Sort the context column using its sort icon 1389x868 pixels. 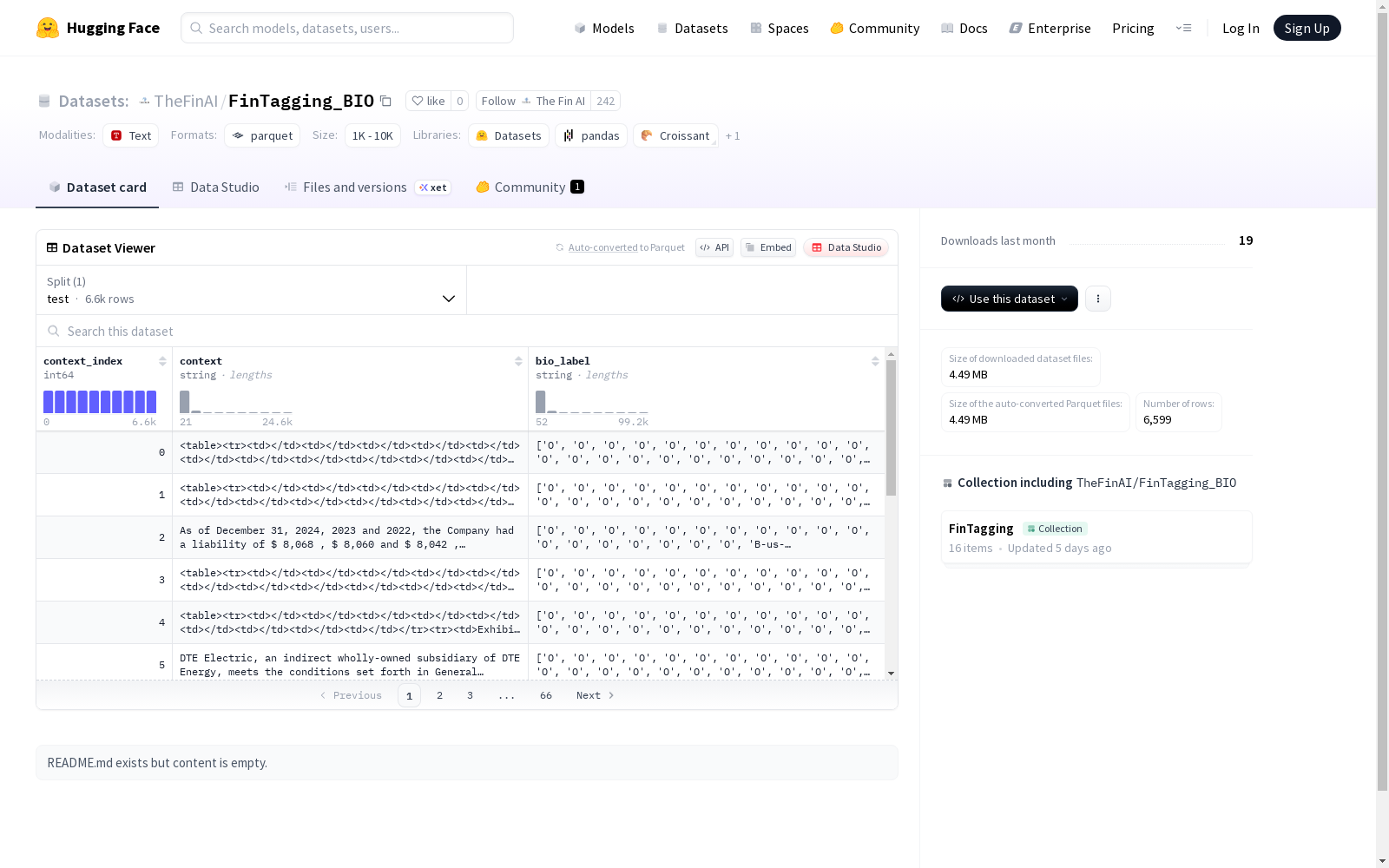point(518,361)
